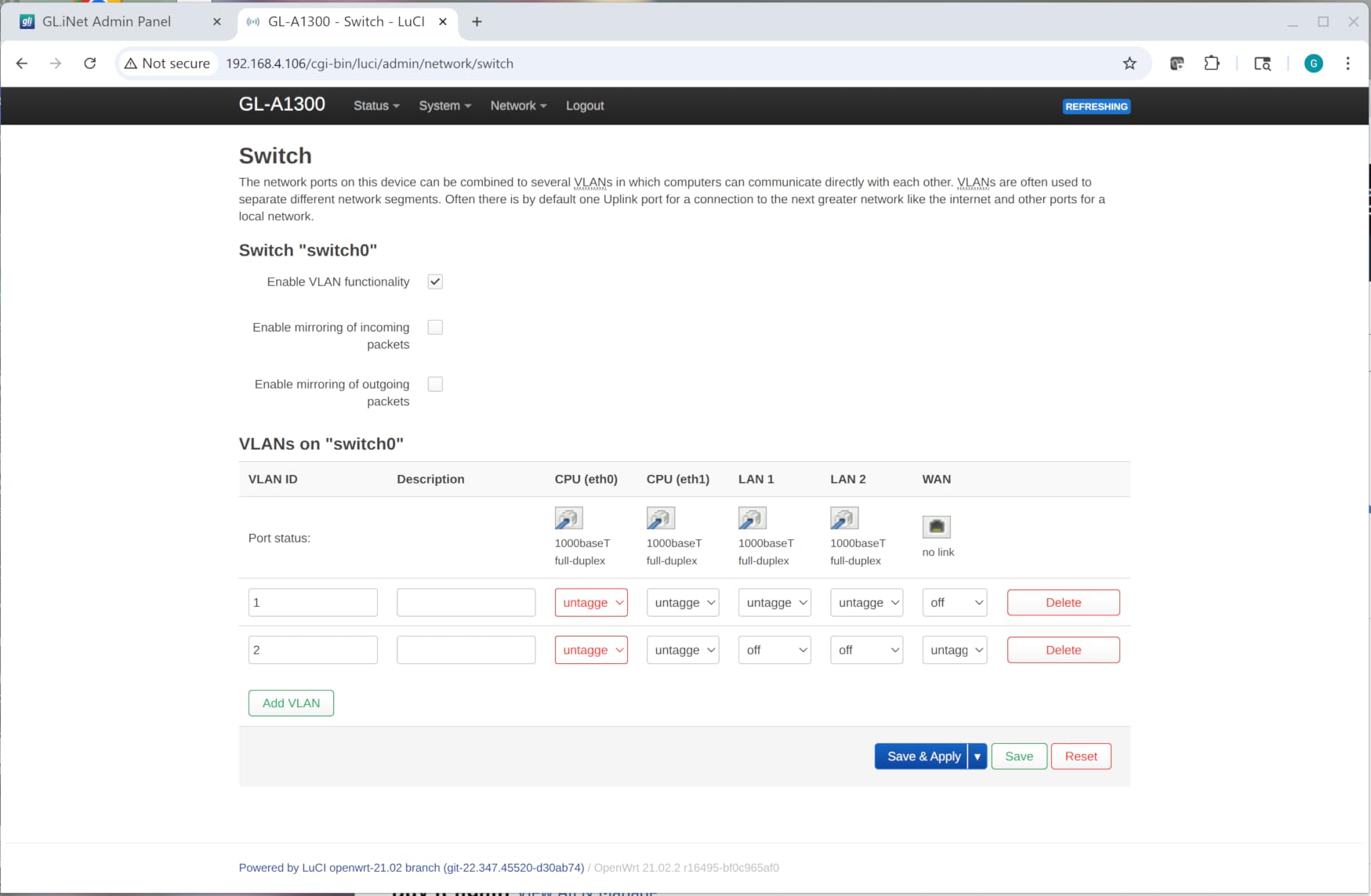The width and height of the screenshot is (1371, 896).
Task: Go back to the previous page
Action: (22, 63)
